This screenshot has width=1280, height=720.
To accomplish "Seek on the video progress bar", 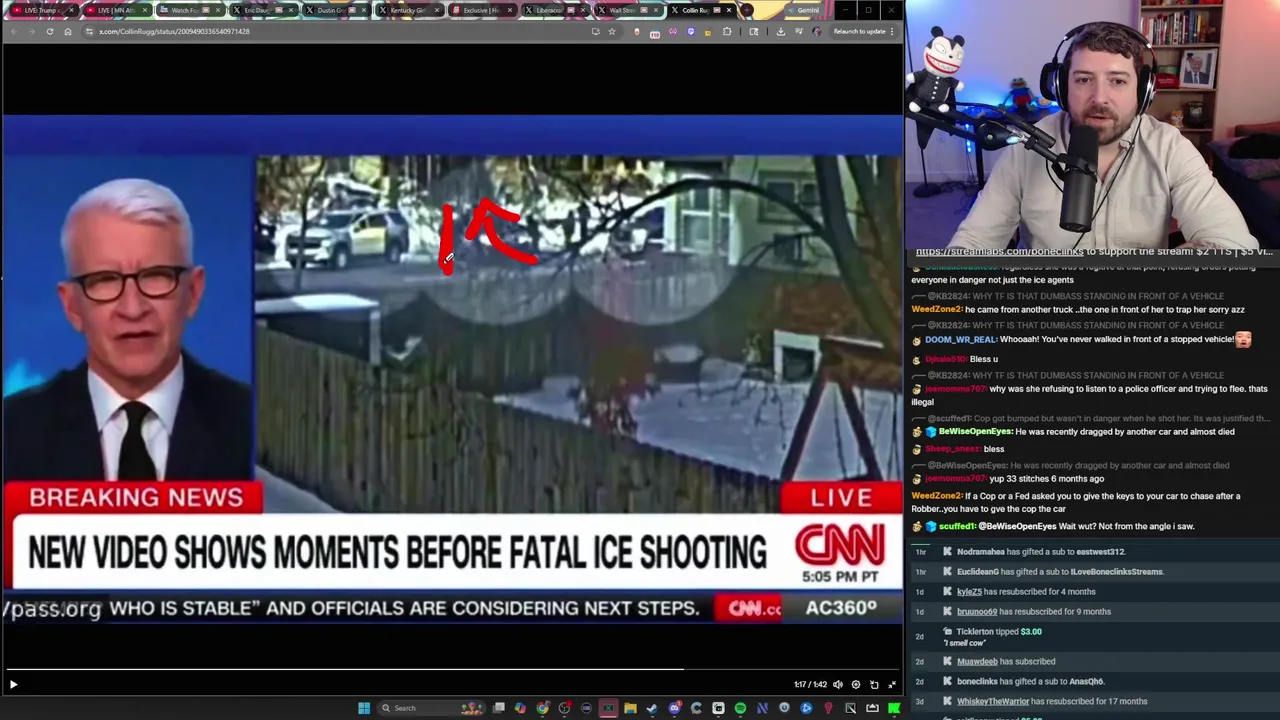I will (452, 669).
